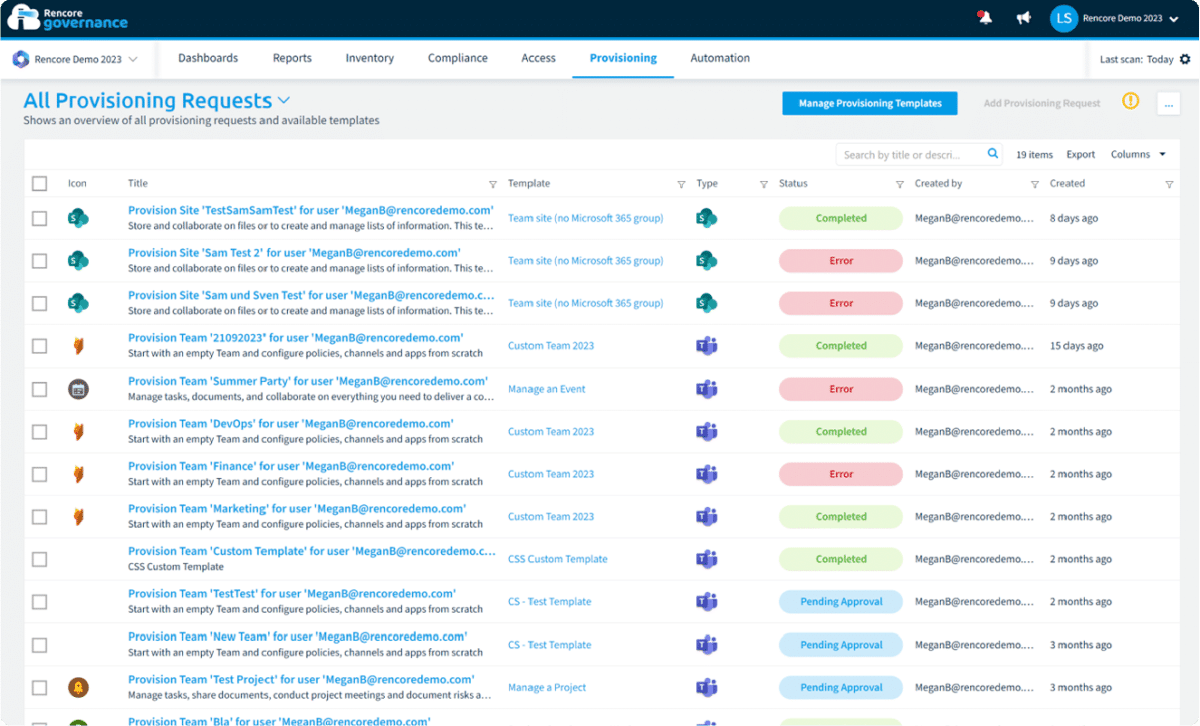1200x726 pixels.
Task: Open the Custom Team 2023 template link
Action: click(550, 345)
